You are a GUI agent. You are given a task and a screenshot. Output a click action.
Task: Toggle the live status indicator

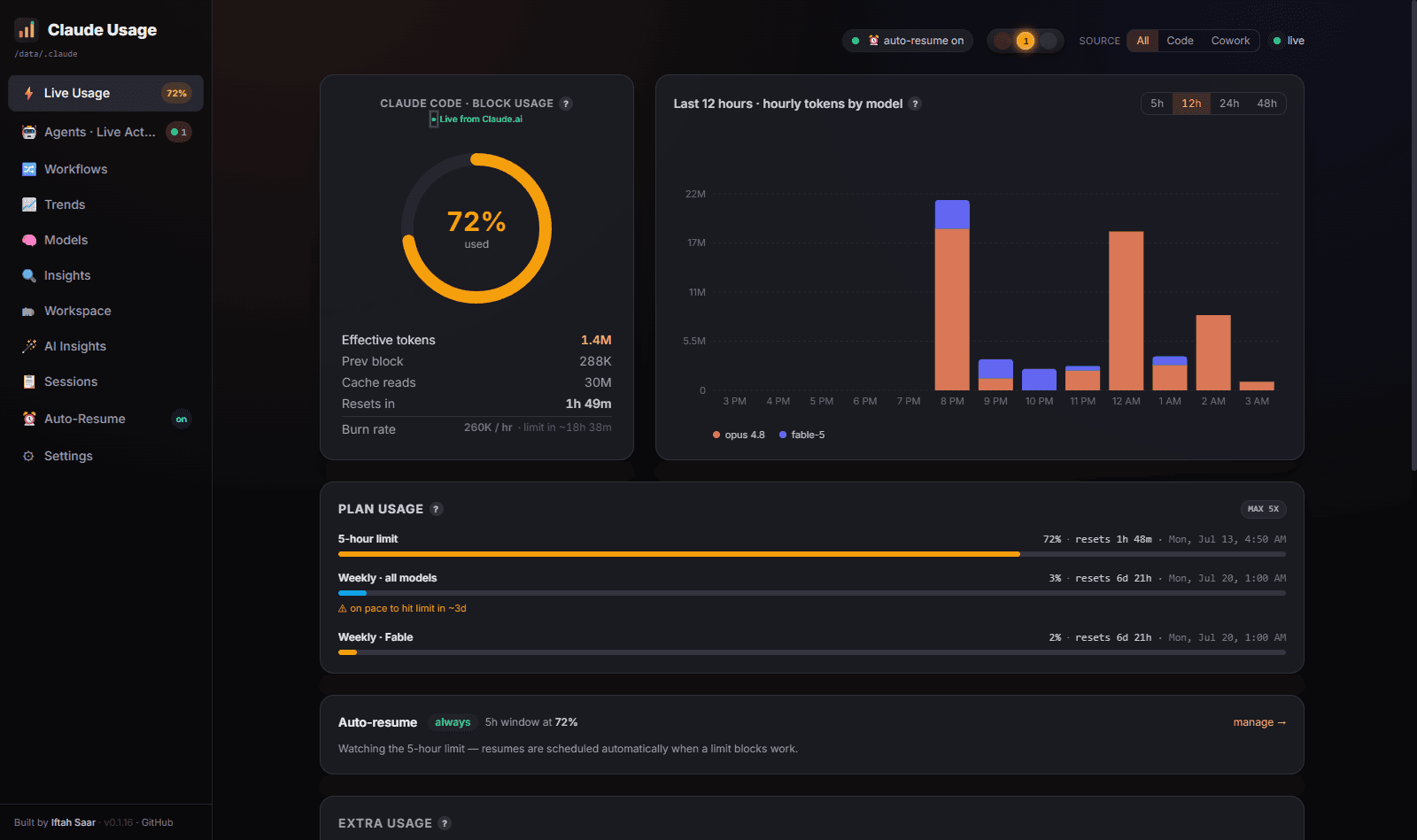click(1289, 41)
